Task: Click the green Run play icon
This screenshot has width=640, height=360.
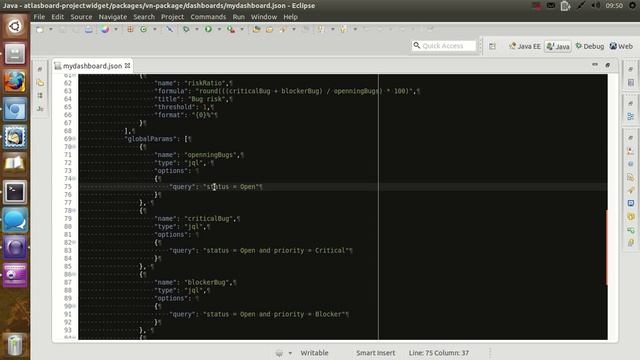Action: click(208, 29)
